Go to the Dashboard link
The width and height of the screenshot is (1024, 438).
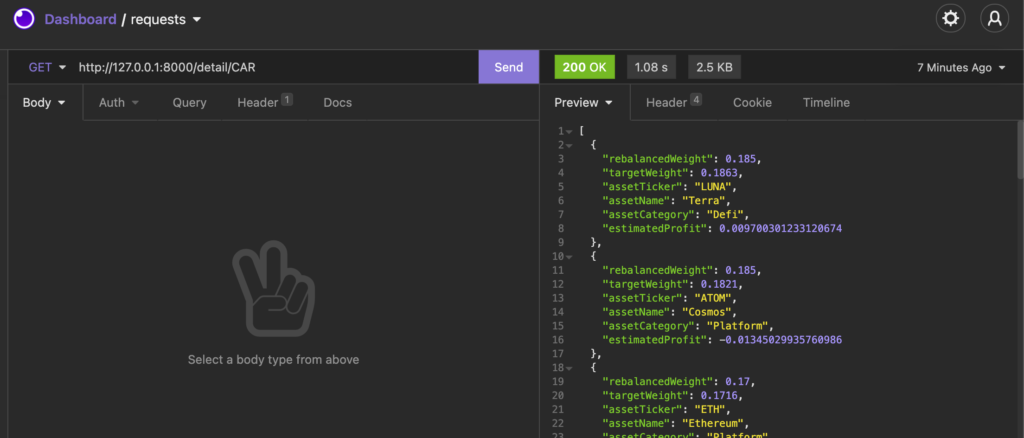80,19
